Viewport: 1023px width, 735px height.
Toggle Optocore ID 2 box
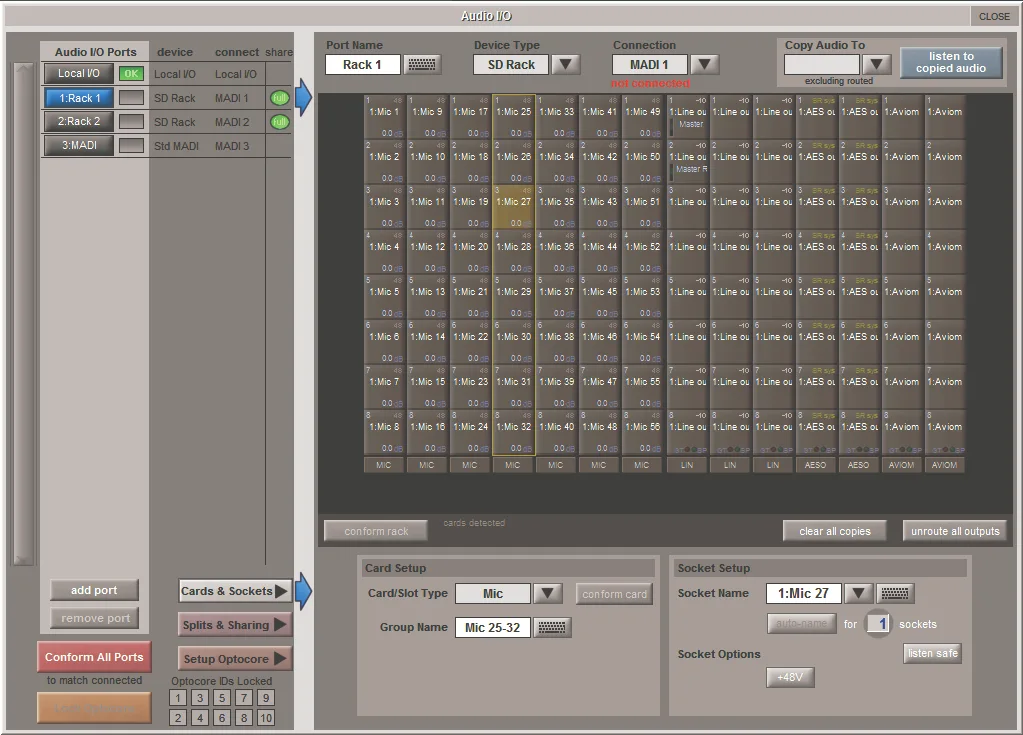(178, 718)
